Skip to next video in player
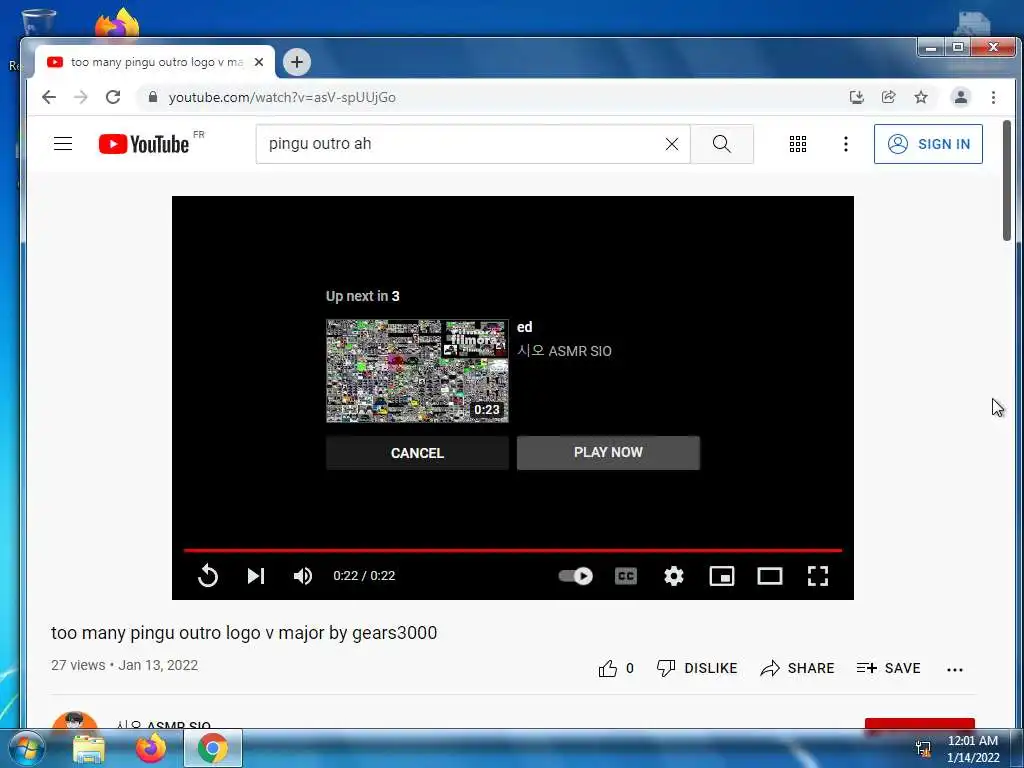The image size is (1024, 768). 255,575
